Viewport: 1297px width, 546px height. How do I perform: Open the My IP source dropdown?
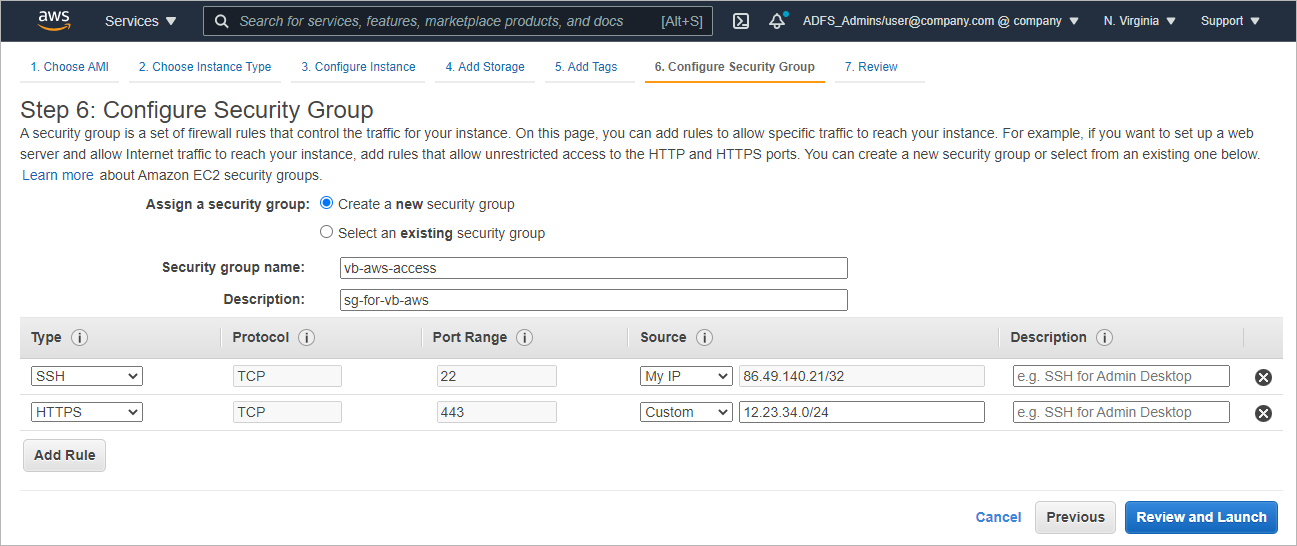coord(686,376)
